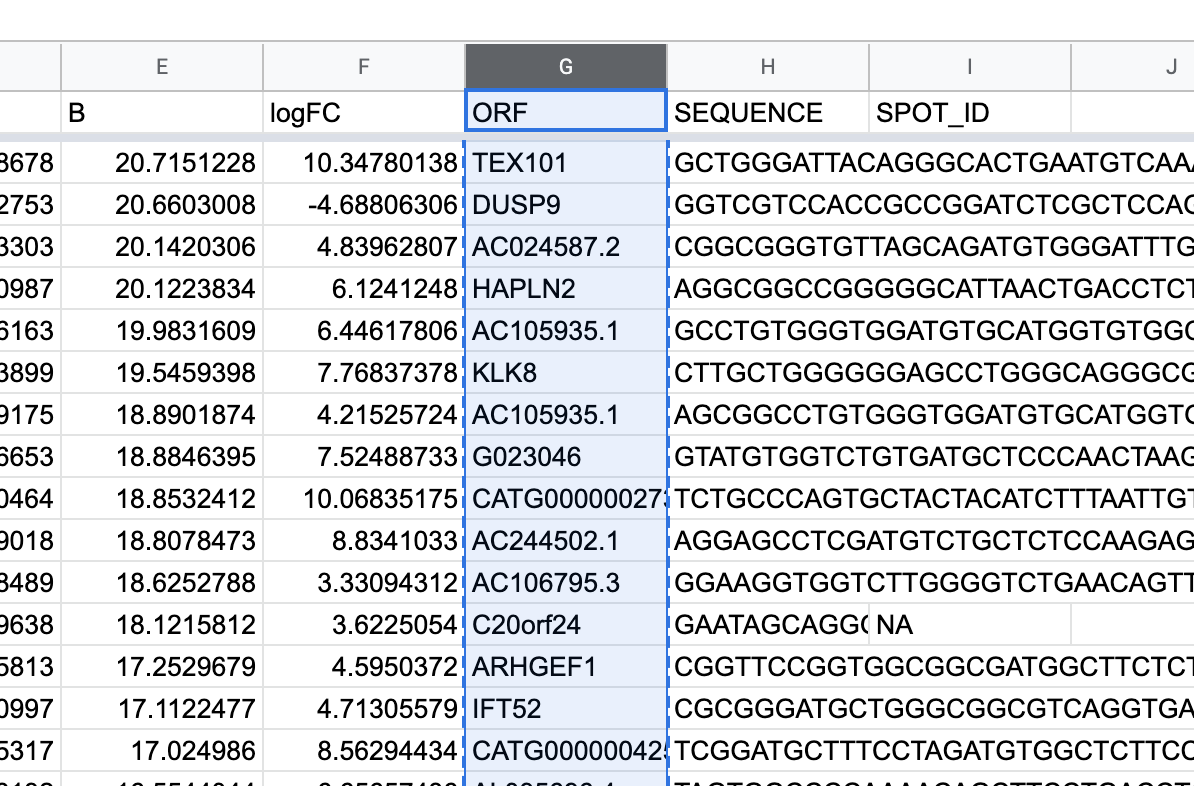Click the logFC cell 3.33094312

coord(364,583)
